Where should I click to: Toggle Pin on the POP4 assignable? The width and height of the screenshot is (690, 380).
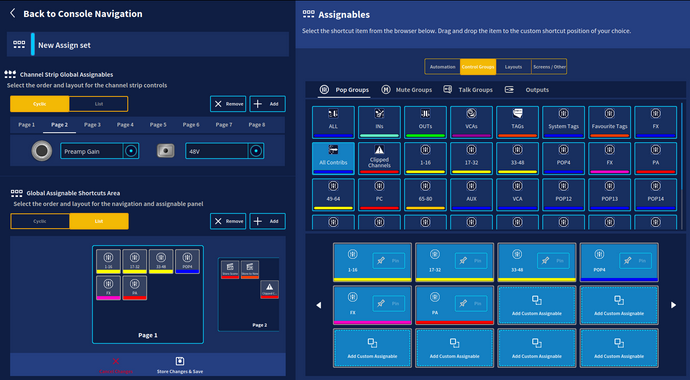click(635, 261)
